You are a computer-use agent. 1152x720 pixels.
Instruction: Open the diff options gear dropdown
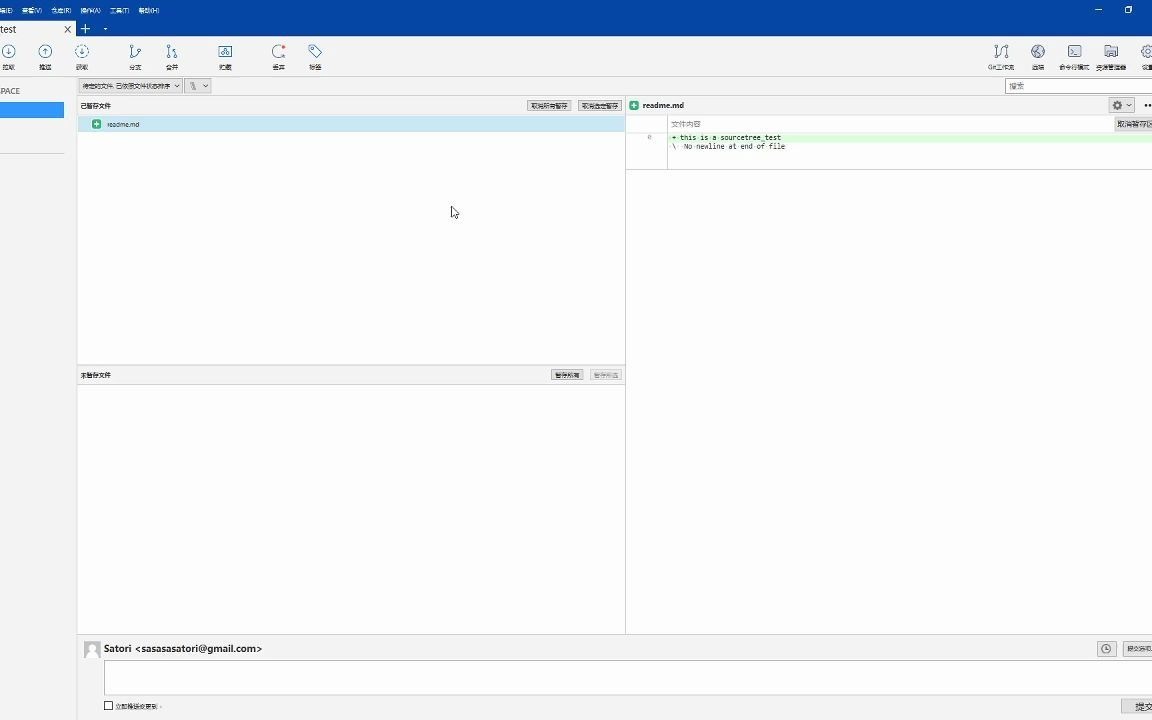pyautogui.click(x=1121, y=105)
